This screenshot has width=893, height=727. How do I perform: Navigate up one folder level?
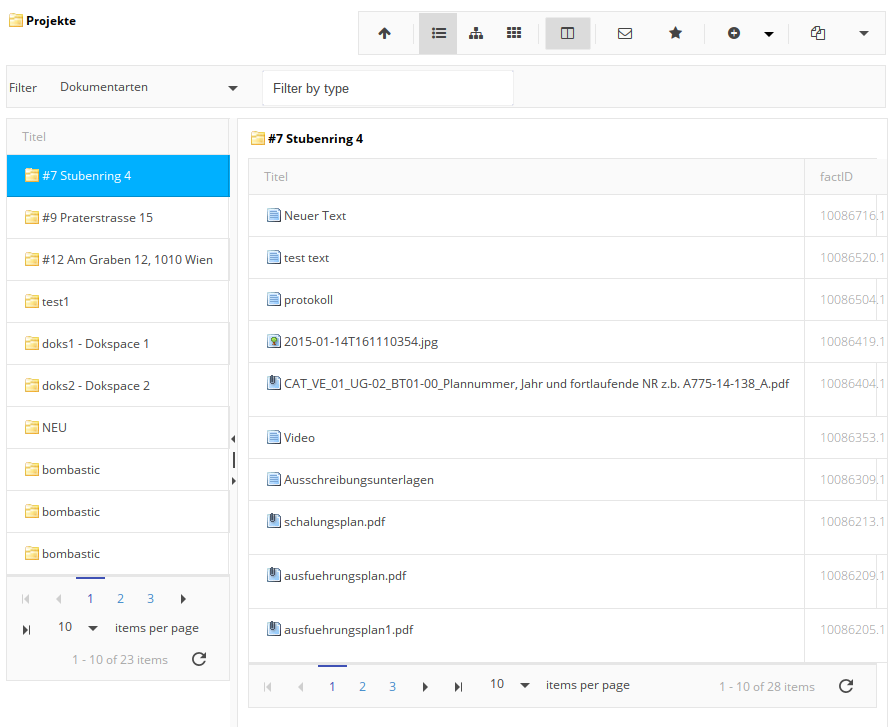385,33
